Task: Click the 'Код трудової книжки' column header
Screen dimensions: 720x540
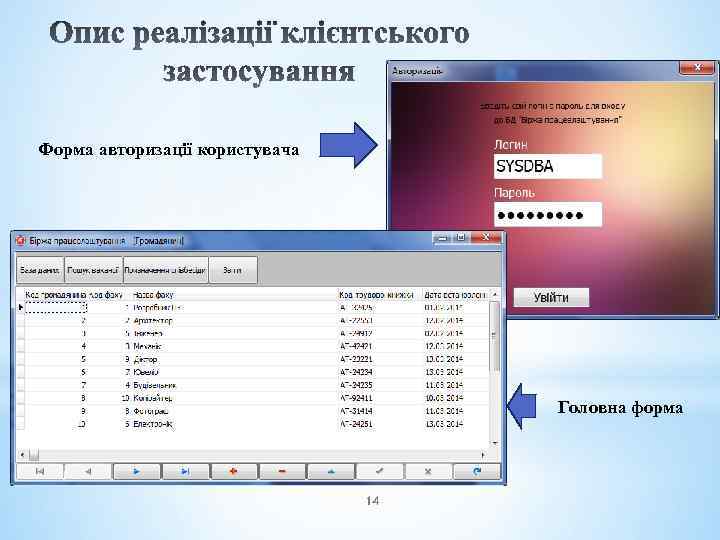Action: (376, 295)
